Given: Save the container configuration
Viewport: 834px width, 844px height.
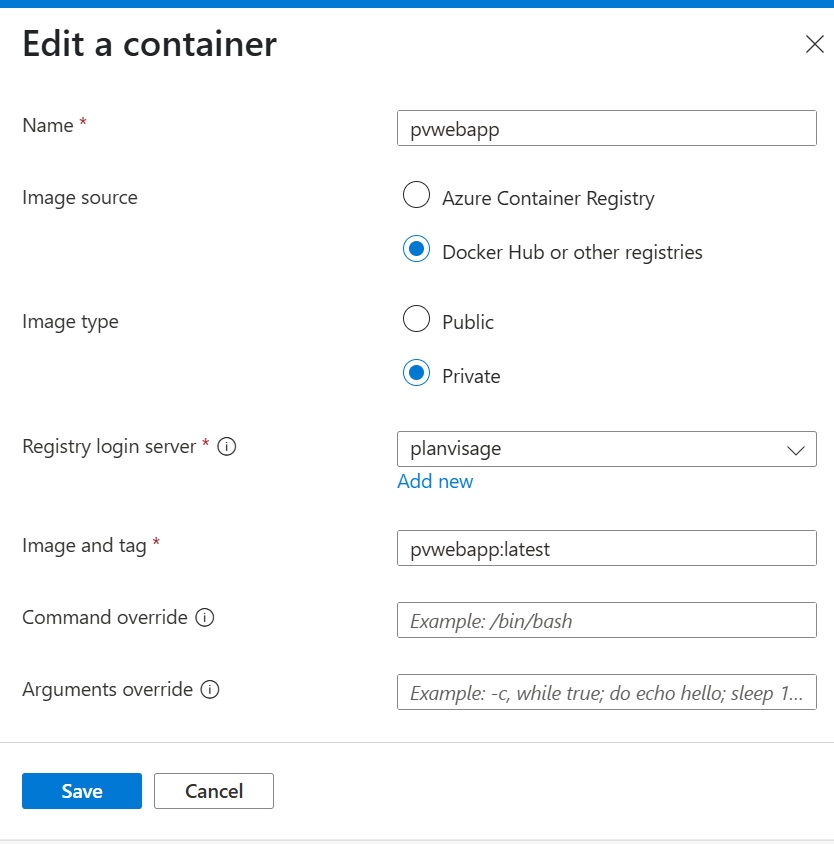Looking at the screenshot, I should point(81,790).
